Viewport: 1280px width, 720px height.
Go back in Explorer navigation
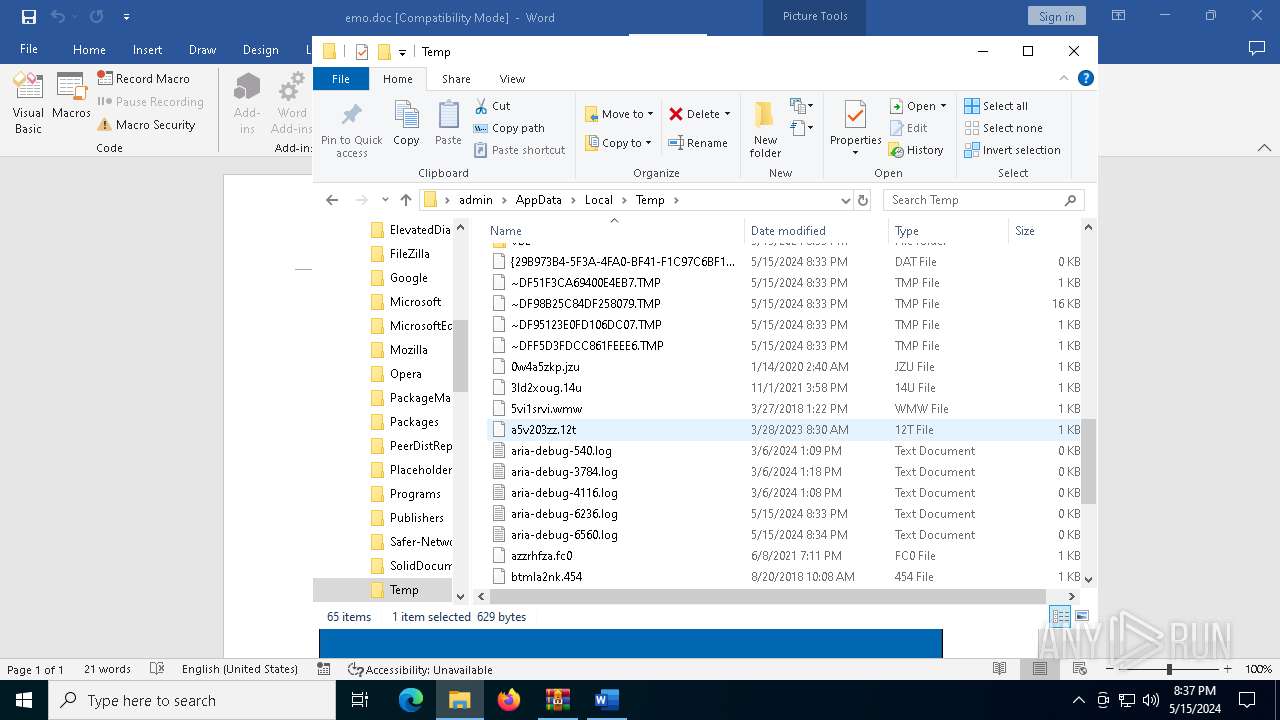[332, 200]
